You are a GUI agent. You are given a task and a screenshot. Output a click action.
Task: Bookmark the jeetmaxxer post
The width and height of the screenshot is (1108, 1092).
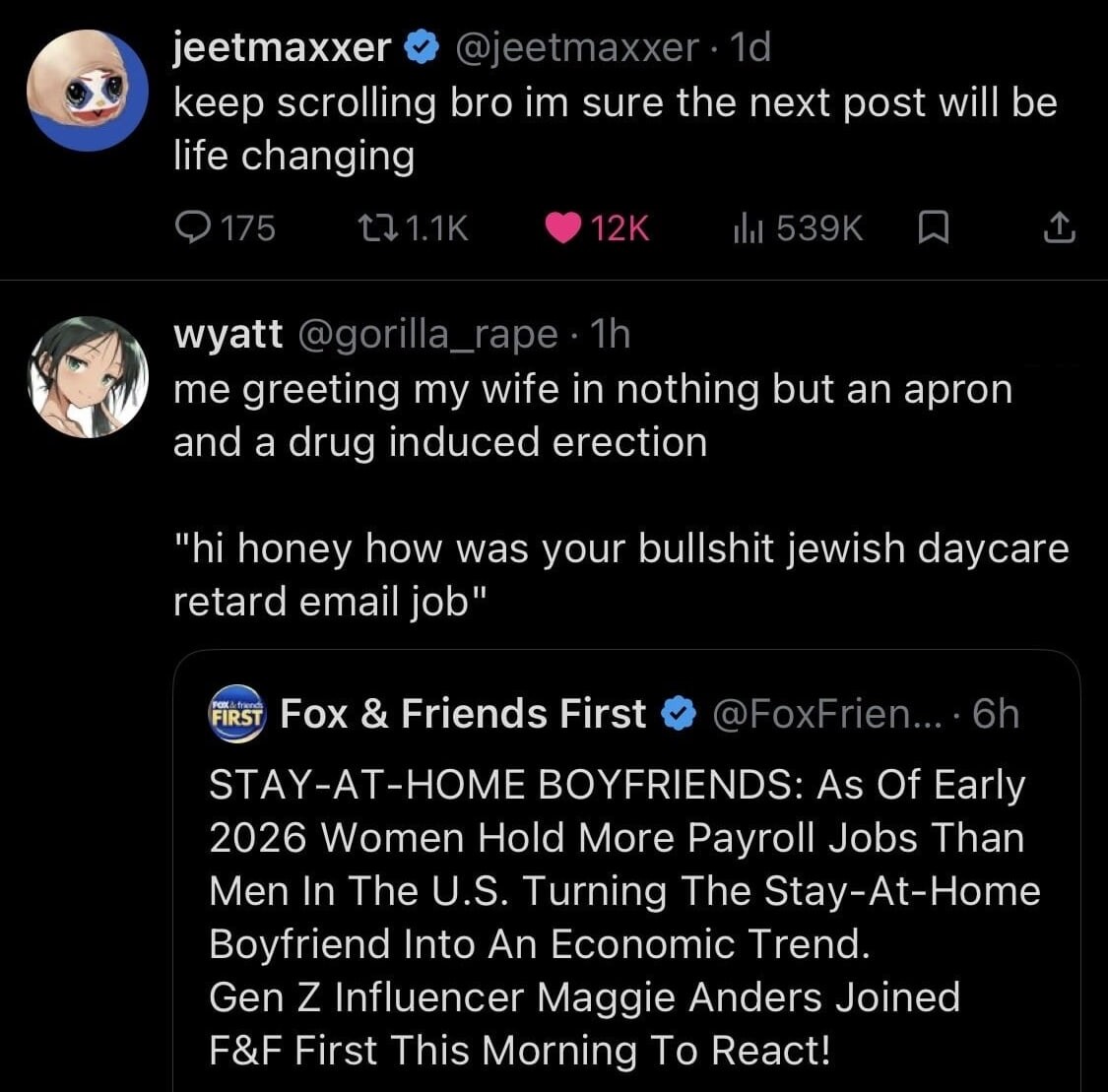(x=932, y=228)
